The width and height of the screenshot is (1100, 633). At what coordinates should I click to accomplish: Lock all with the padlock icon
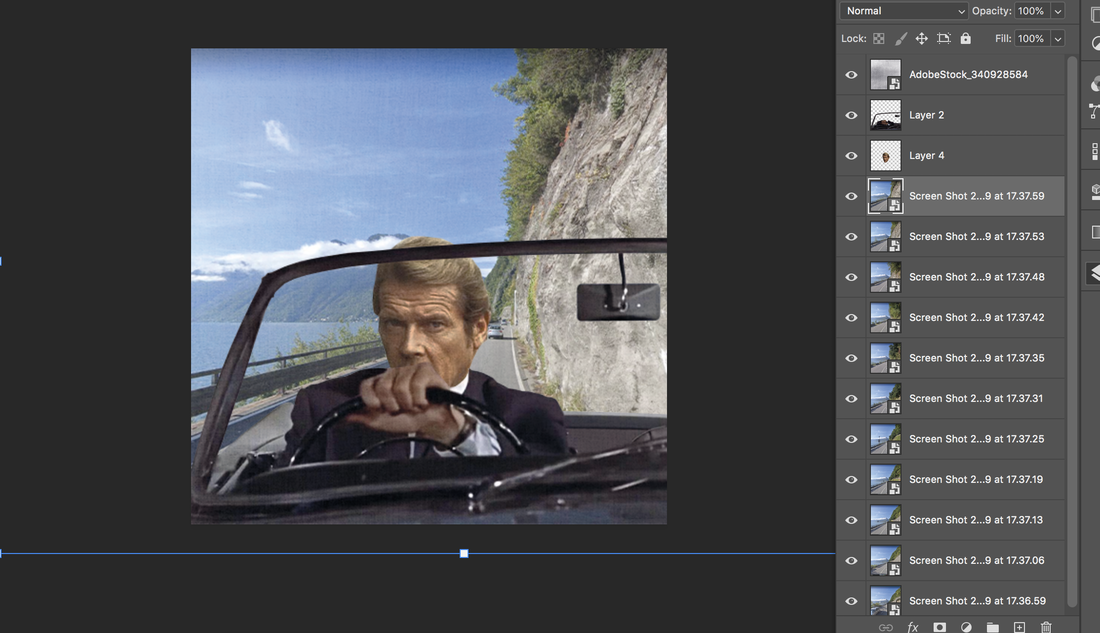pos(966,39)
